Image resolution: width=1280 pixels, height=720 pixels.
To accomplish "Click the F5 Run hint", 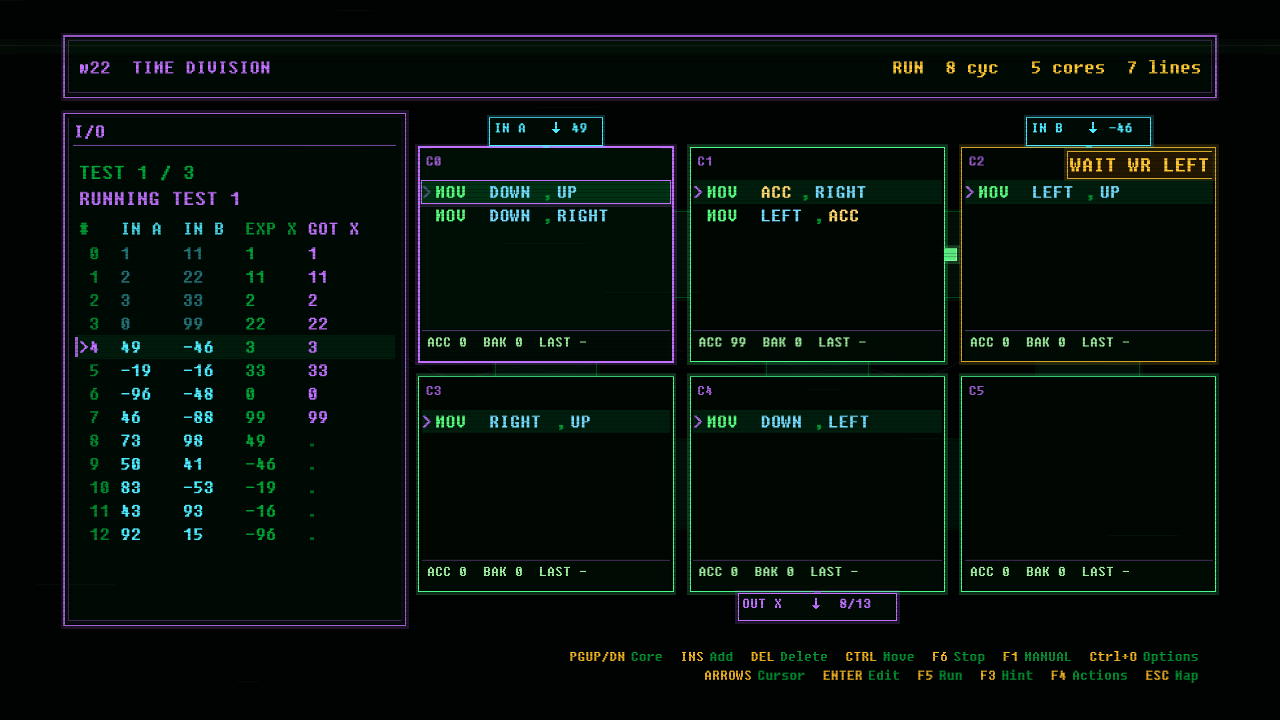I will coord(940,676).
